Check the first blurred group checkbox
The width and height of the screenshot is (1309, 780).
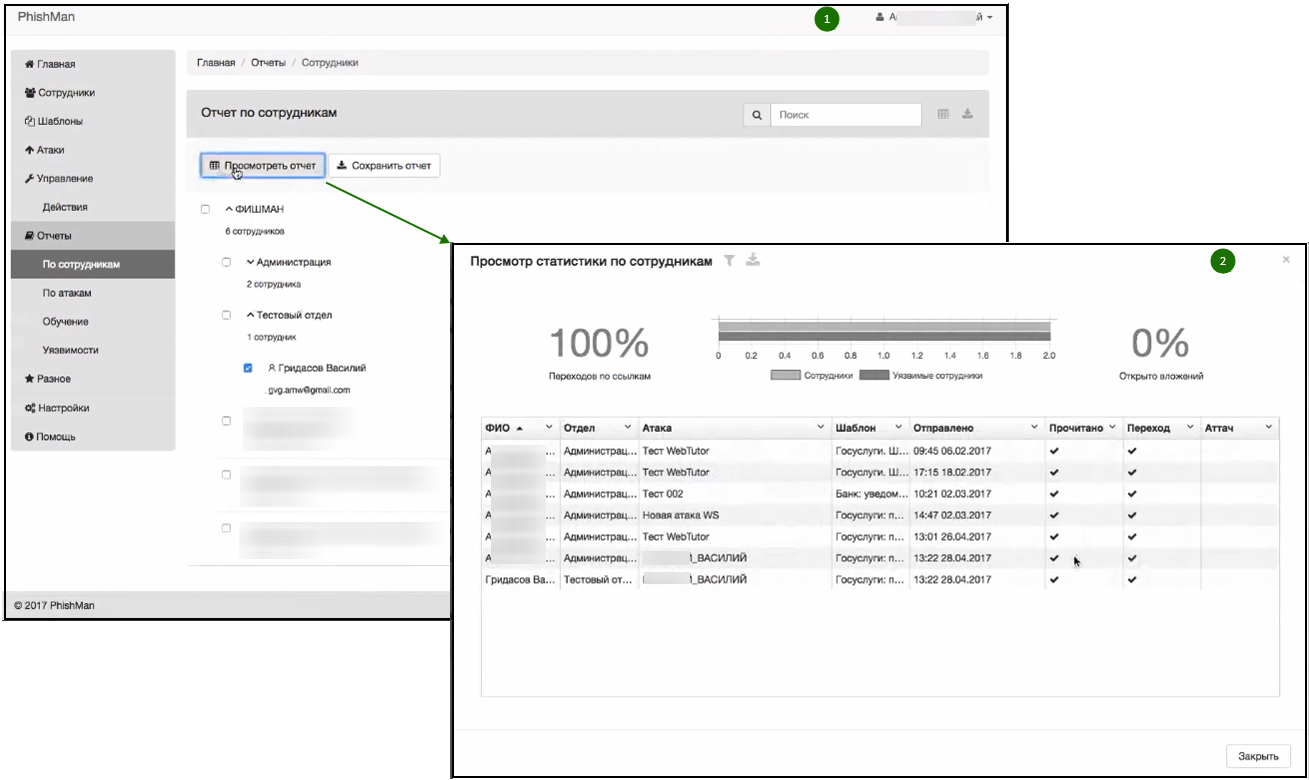(x=227, y=421)
